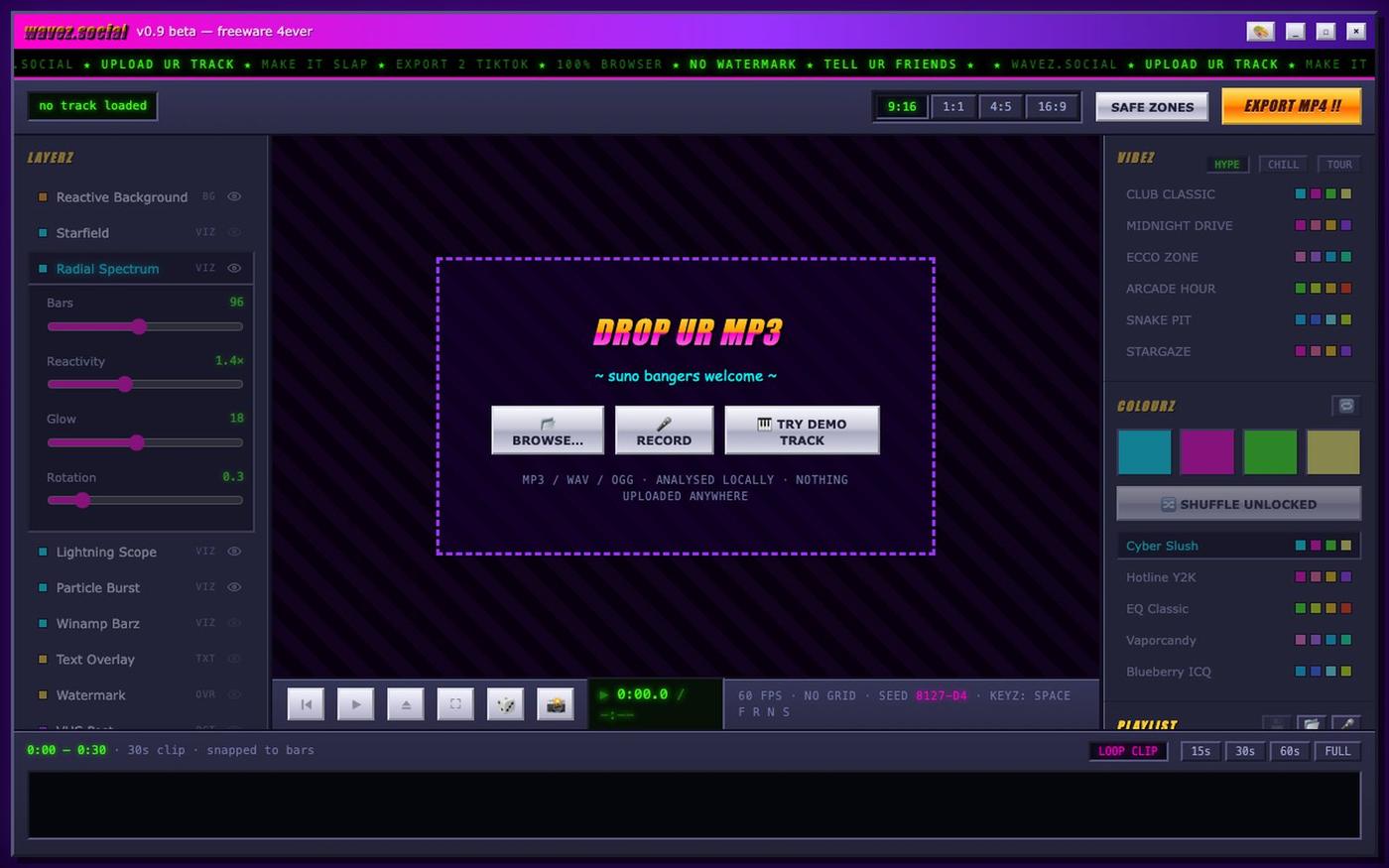Click the Watermark layer colour square
Image resolution: width=1389 pixels, height=868 pixels.
[43, 694]
